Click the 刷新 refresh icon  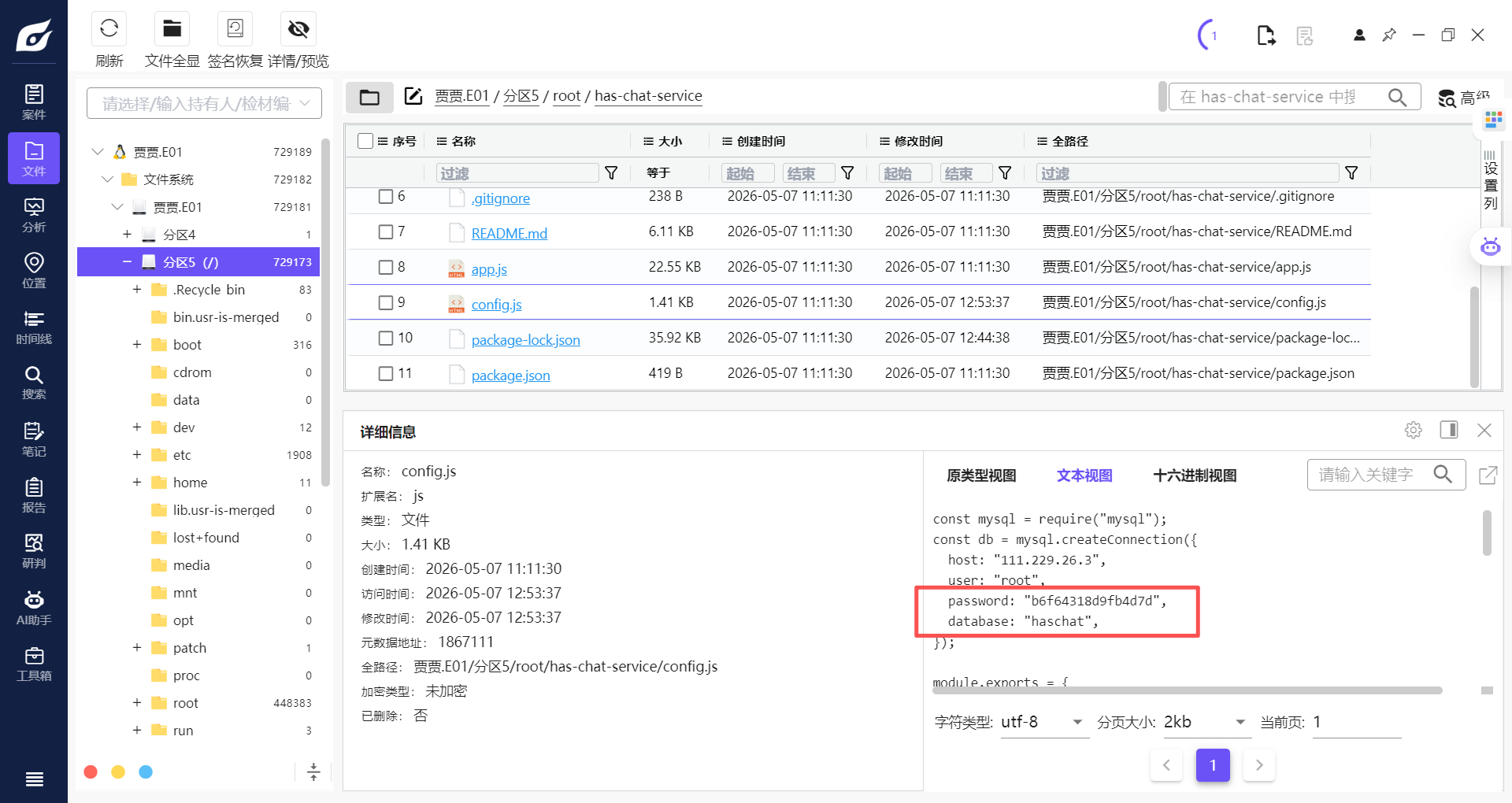[109, 29]
